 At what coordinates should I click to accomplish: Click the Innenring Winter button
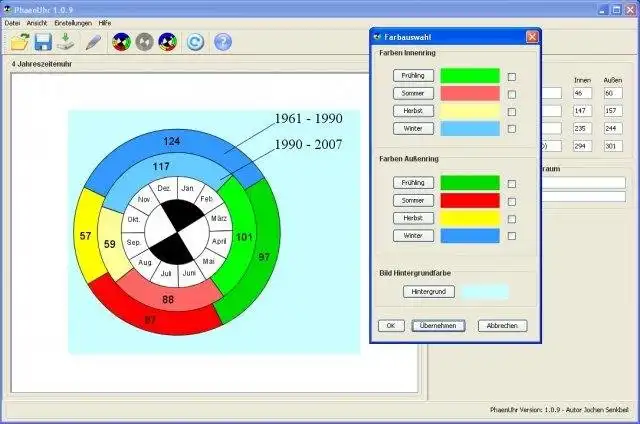pos(413,129)
